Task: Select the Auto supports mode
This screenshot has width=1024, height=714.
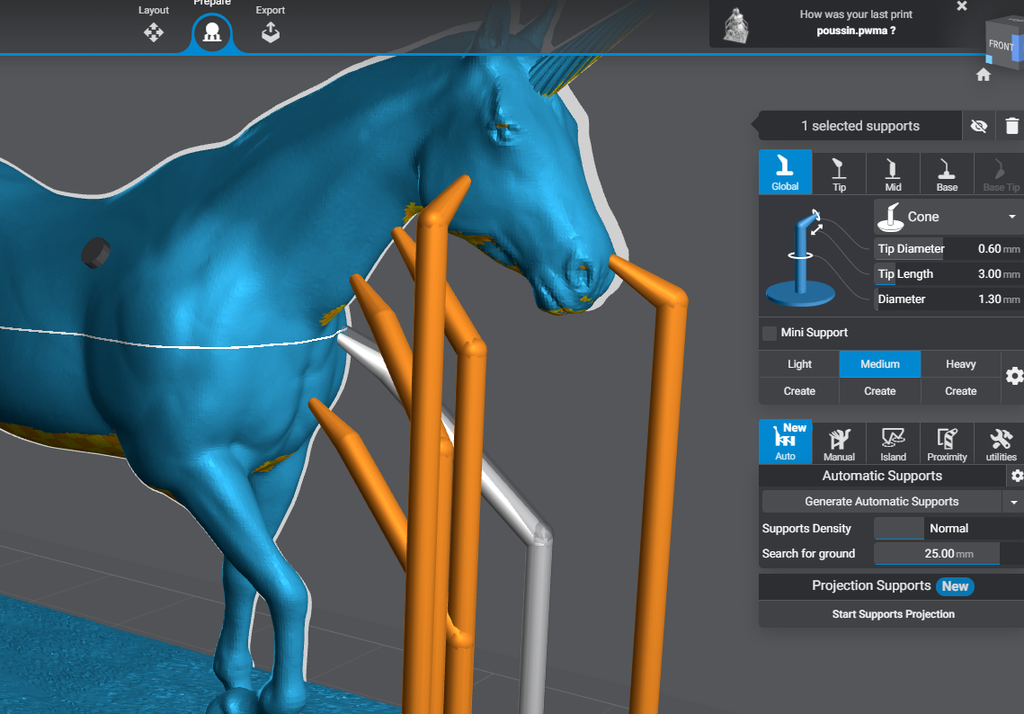Action: click(785, 443)
